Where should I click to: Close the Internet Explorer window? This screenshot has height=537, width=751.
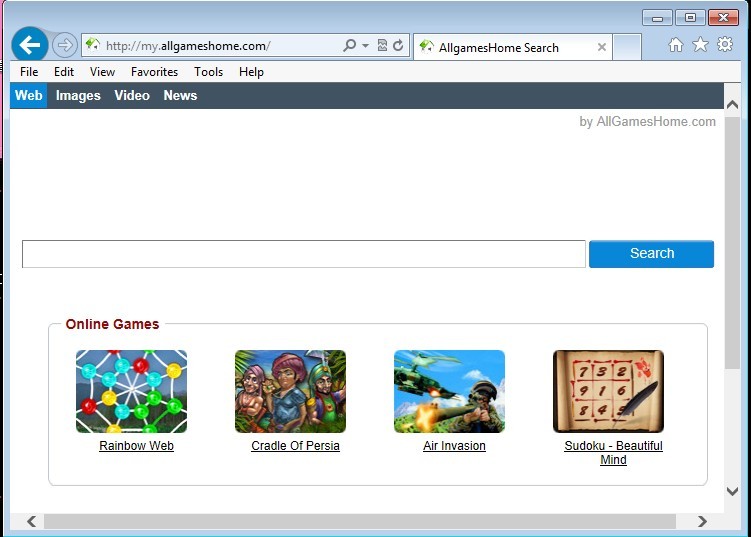723,18
